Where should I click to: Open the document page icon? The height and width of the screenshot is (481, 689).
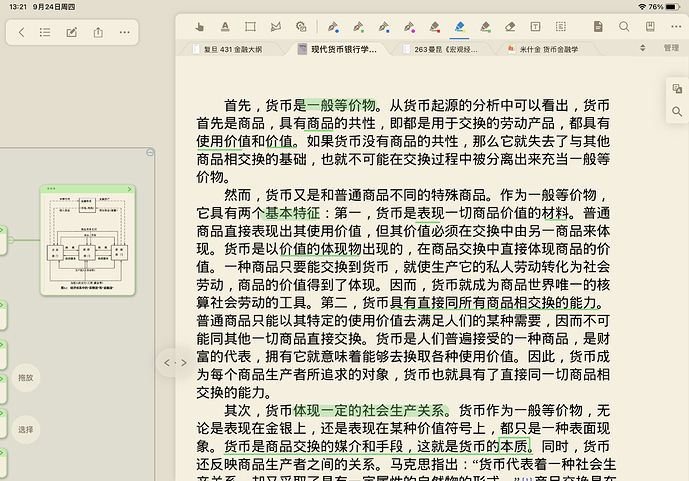tap(598, 26)
